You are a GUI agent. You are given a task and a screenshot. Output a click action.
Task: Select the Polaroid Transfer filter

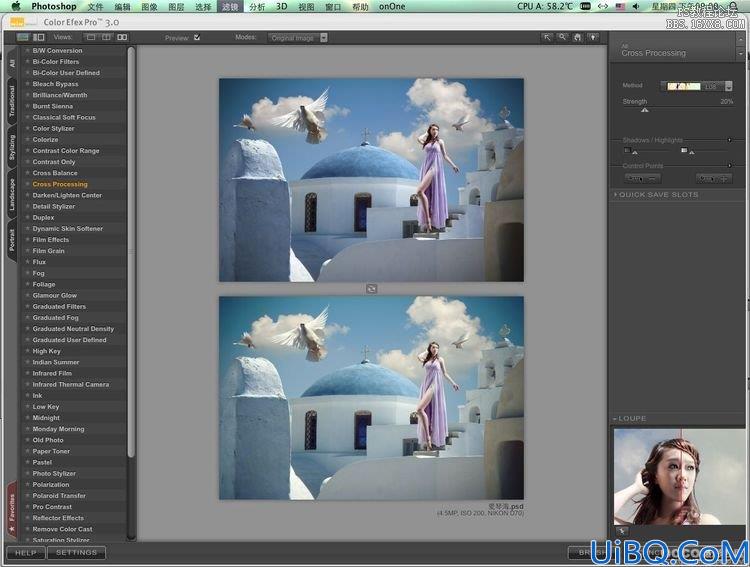click(59, 496)
